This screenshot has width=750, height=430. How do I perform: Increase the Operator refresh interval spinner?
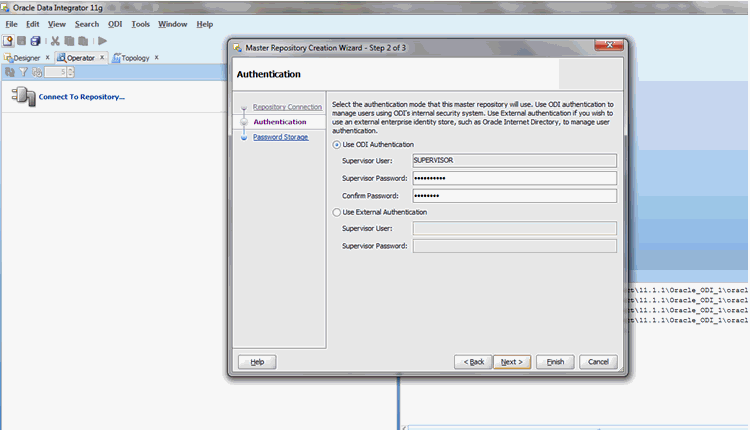tap(71, 70)
